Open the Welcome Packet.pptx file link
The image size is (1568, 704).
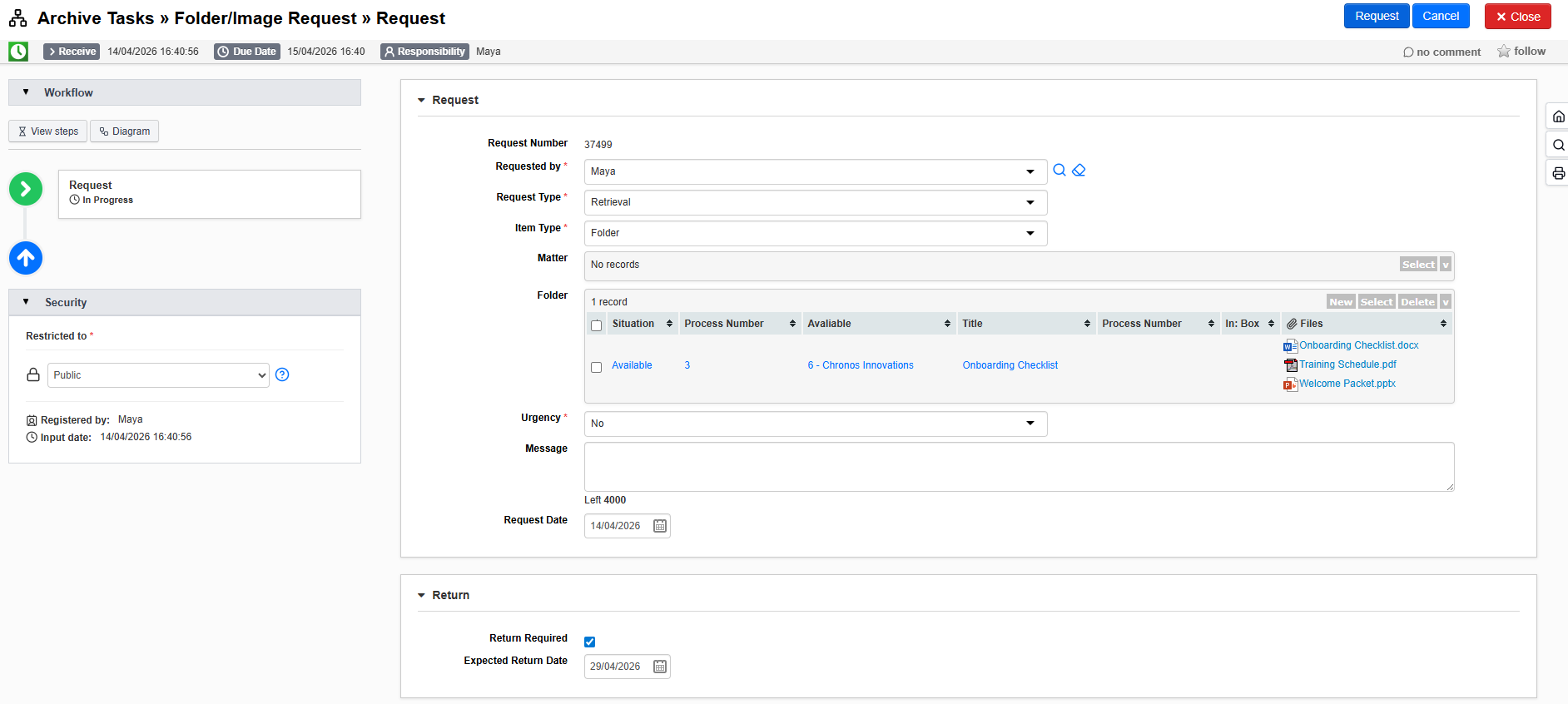pos(1347,384)
